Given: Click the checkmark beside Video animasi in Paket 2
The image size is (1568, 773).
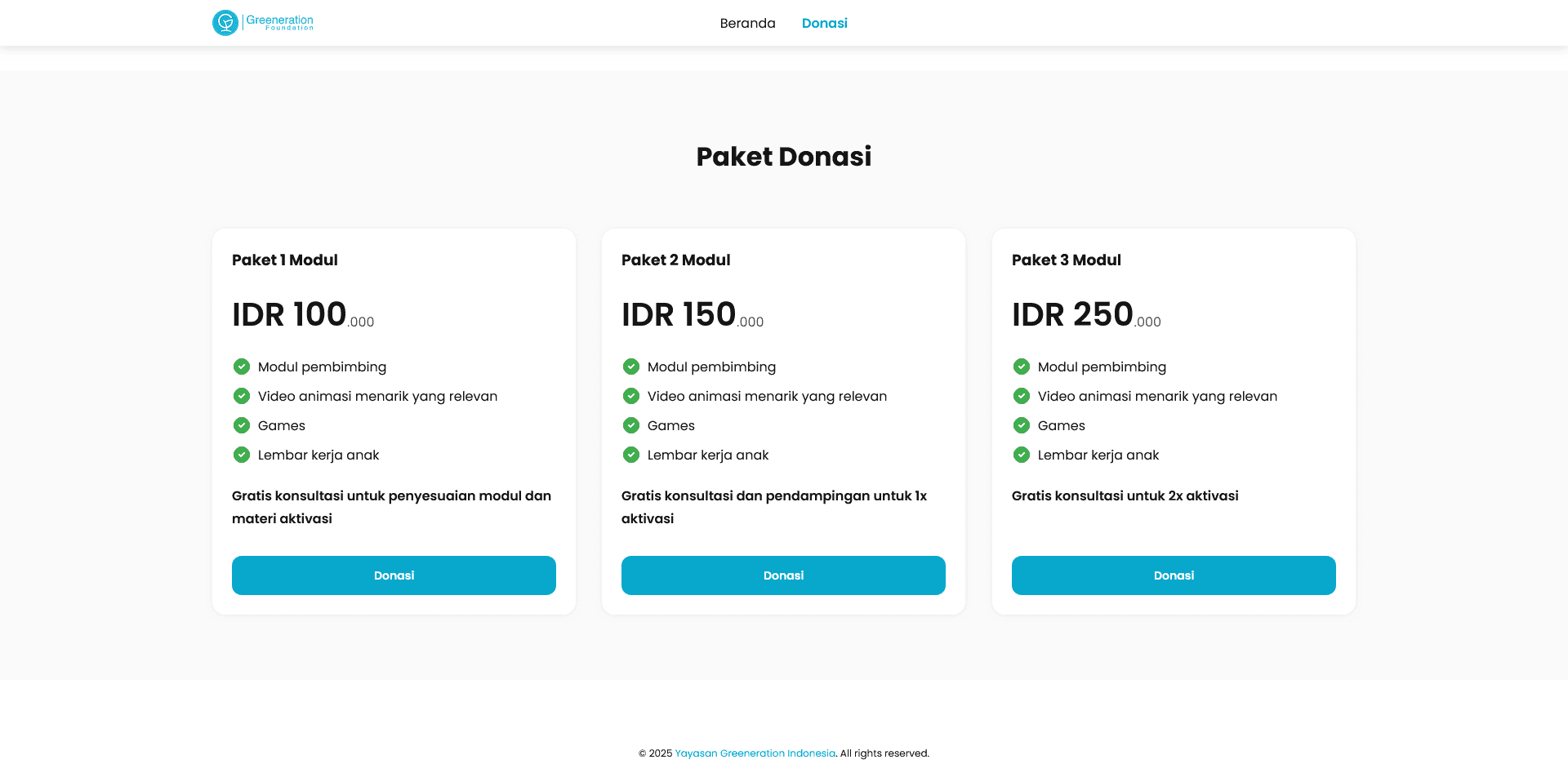Looking at the screenshot, I should (631, 396).
